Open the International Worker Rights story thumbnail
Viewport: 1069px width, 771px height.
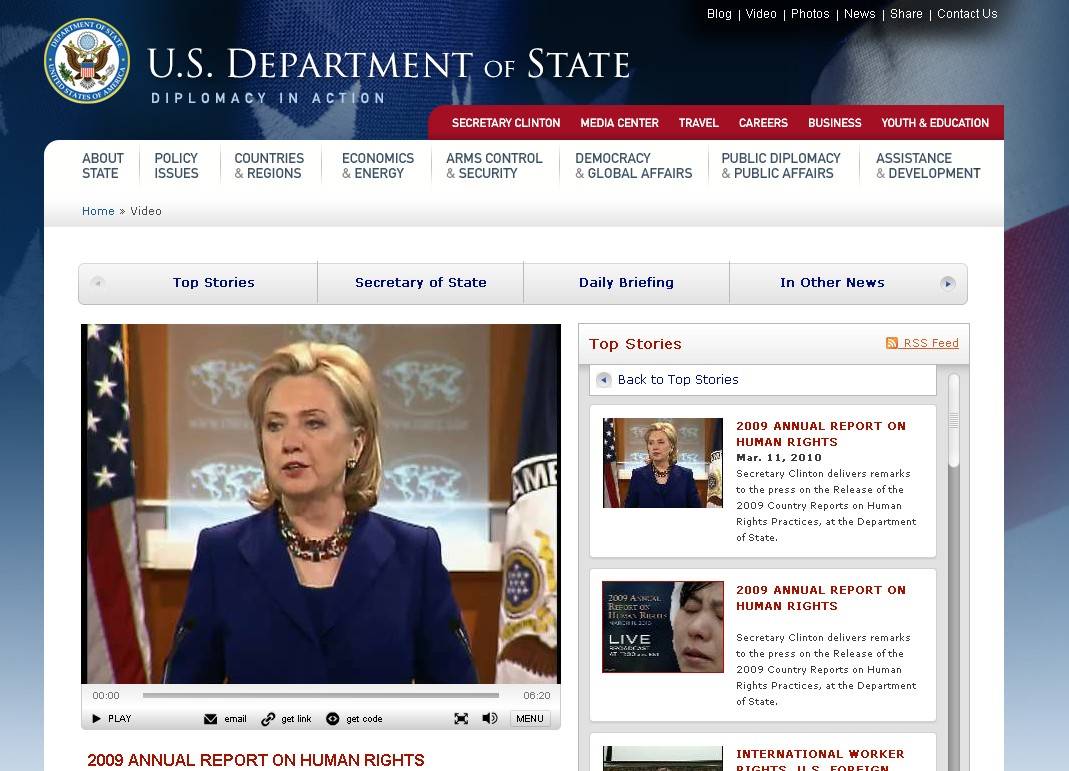(663, 759)
